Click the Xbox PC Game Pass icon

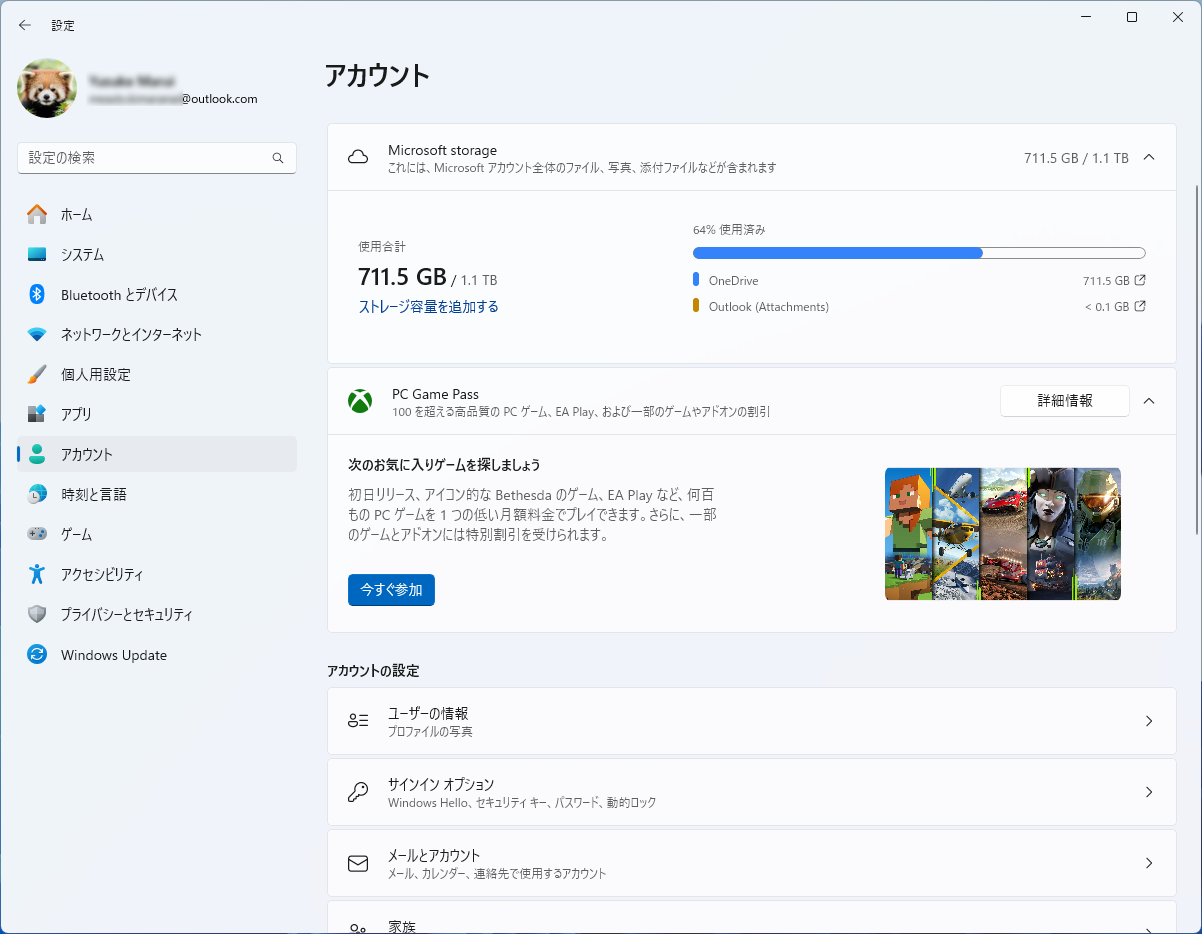360,401
